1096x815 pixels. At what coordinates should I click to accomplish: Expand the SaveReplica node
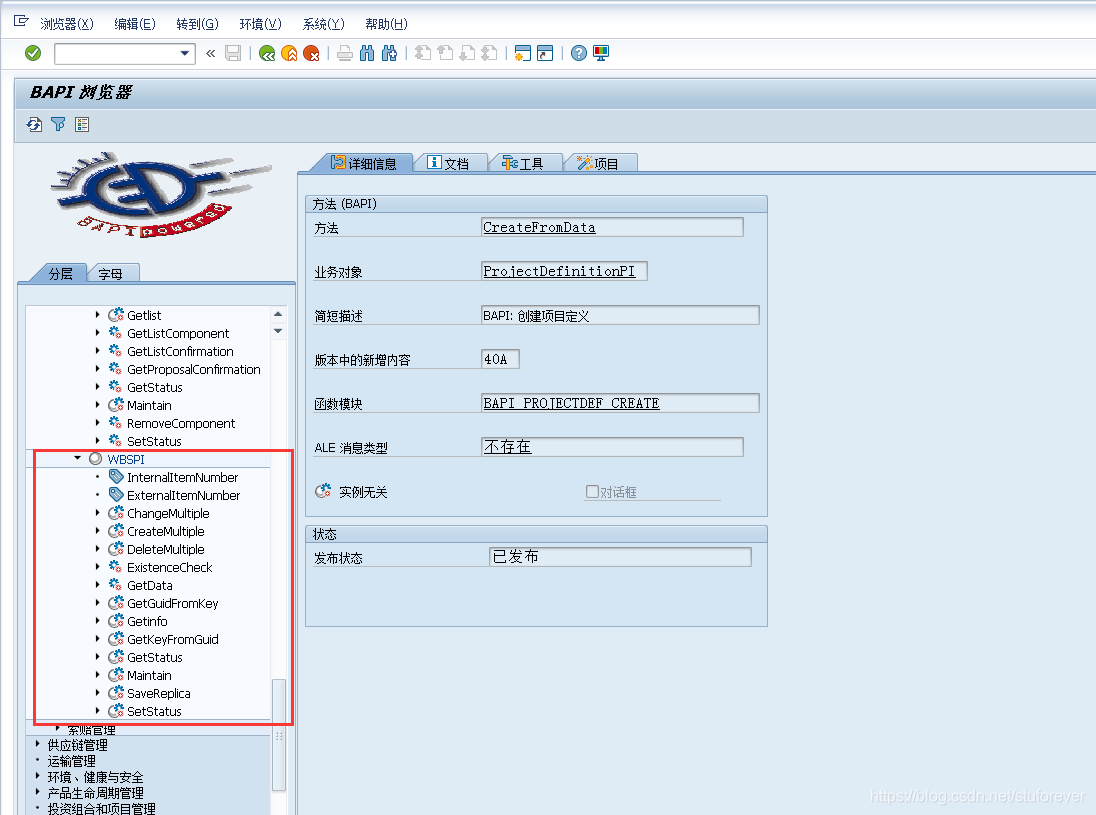point(97,693)
